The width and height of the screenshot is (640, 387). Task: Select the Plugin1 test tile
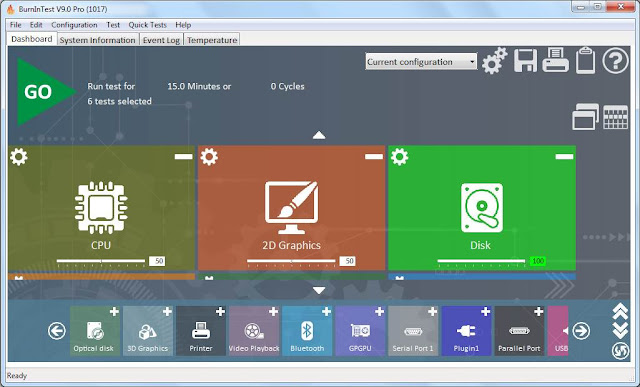[x=466, y=331]
